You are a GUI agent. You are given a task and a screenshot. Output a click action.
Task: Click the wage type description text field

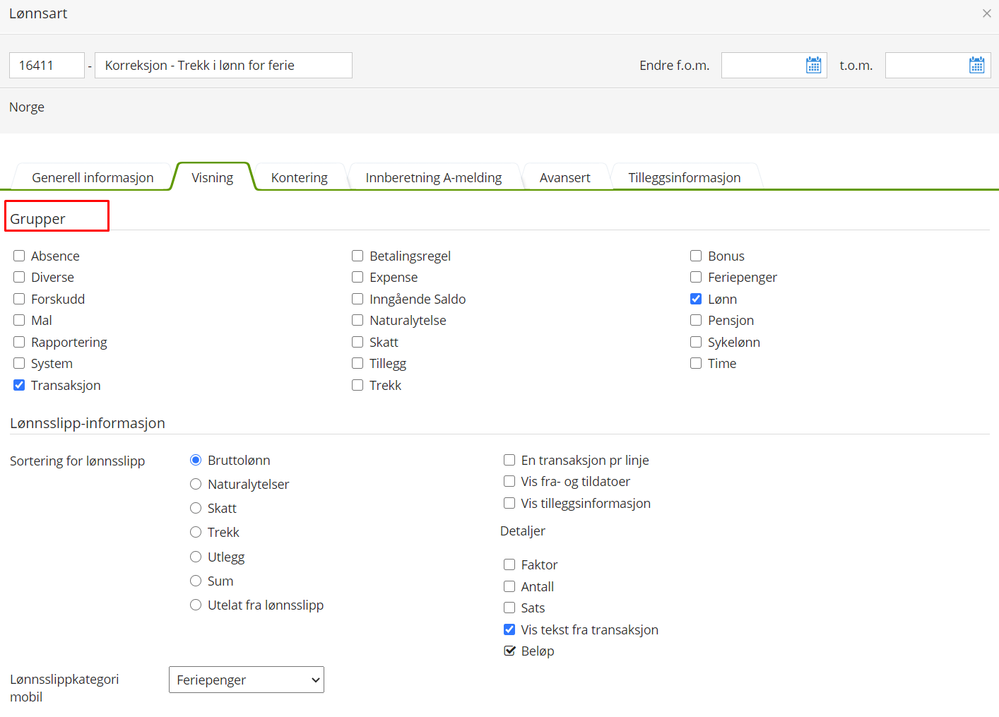click(223, 65)
